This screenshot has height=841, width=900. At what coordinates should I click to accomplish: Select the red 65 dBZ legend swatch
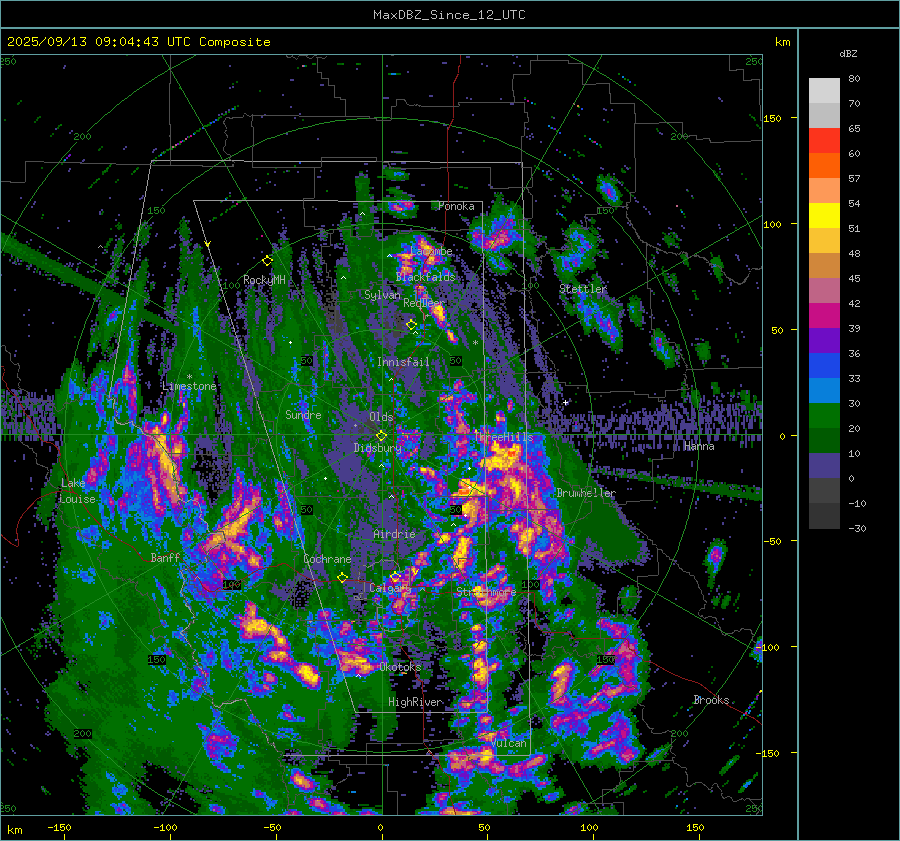[x=824, y=140]
